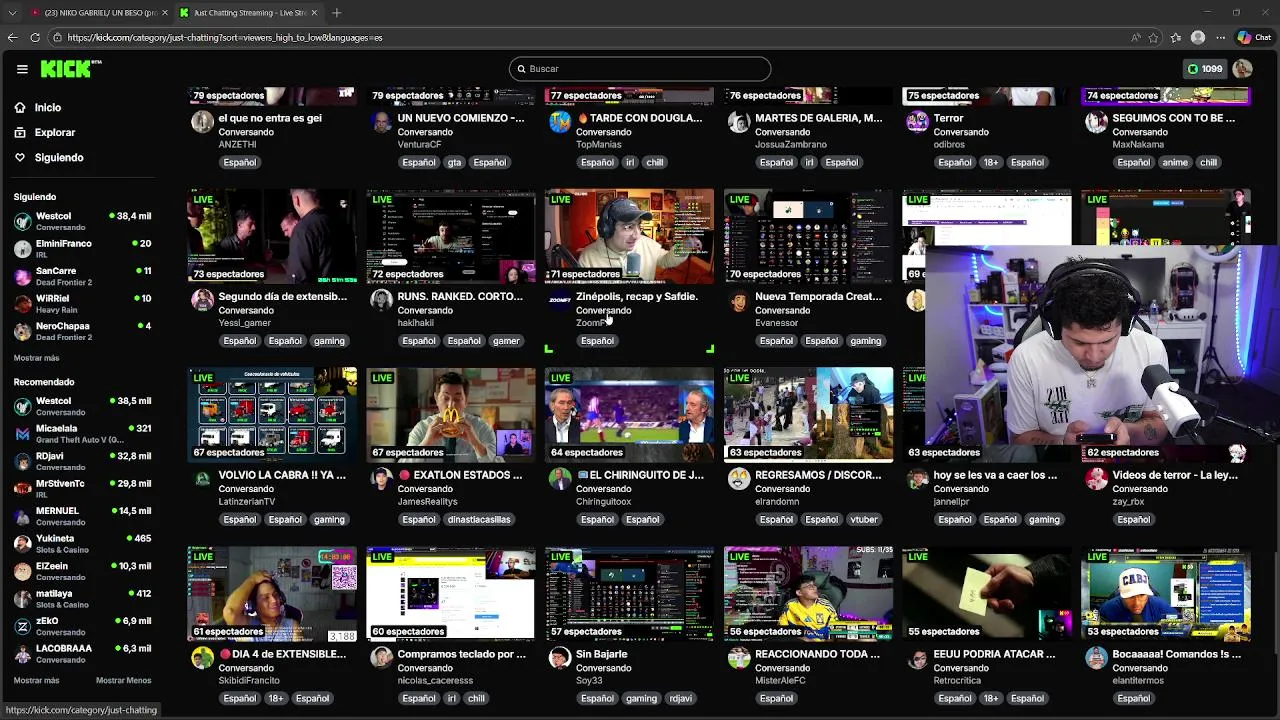Open the Inicio home page
Image resolution: width=1280 pixels, height=720 pixels.
pos(47,107)
